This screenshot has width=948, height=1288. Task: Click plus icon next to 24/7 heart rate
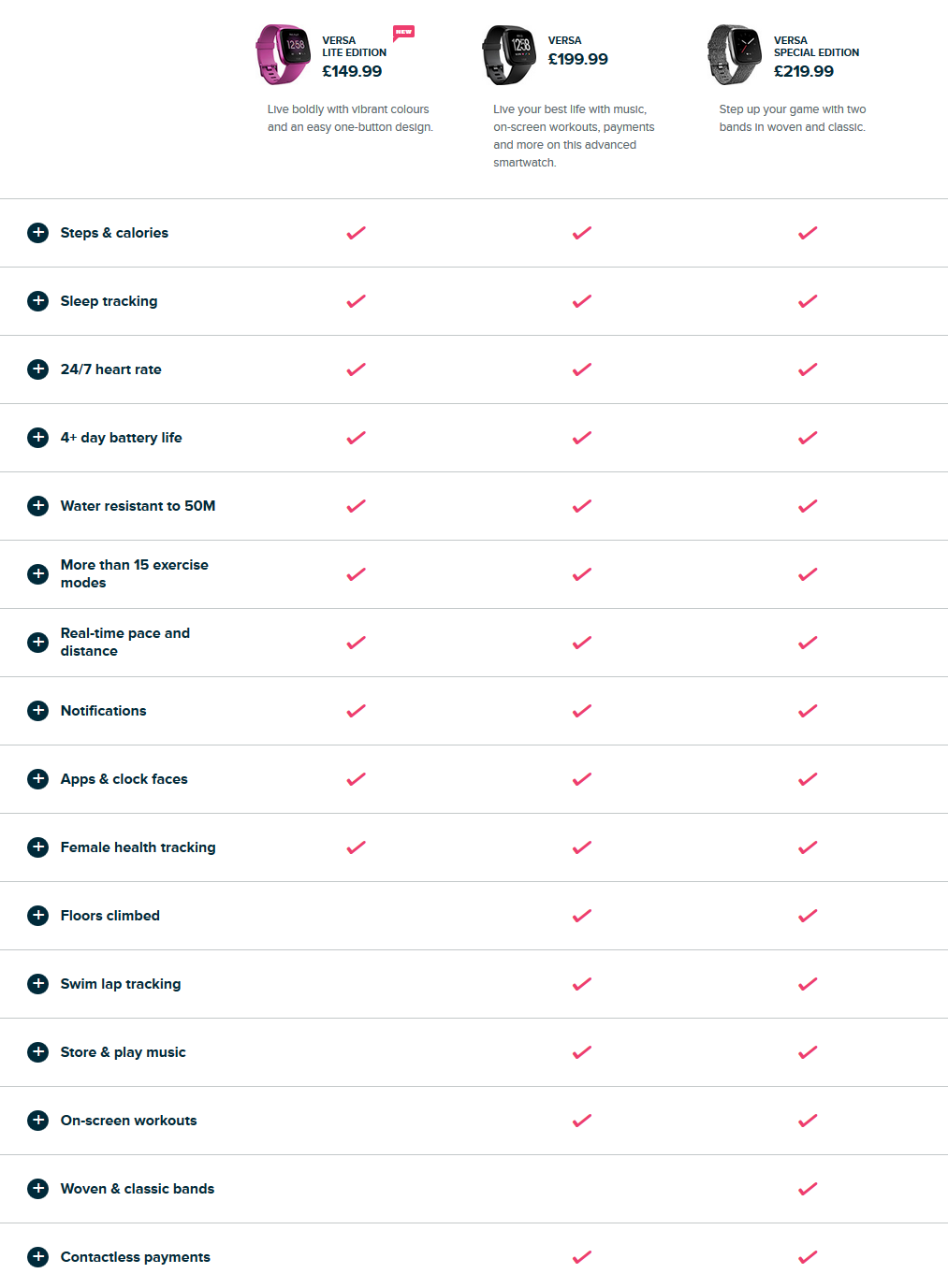click(37, 369)
